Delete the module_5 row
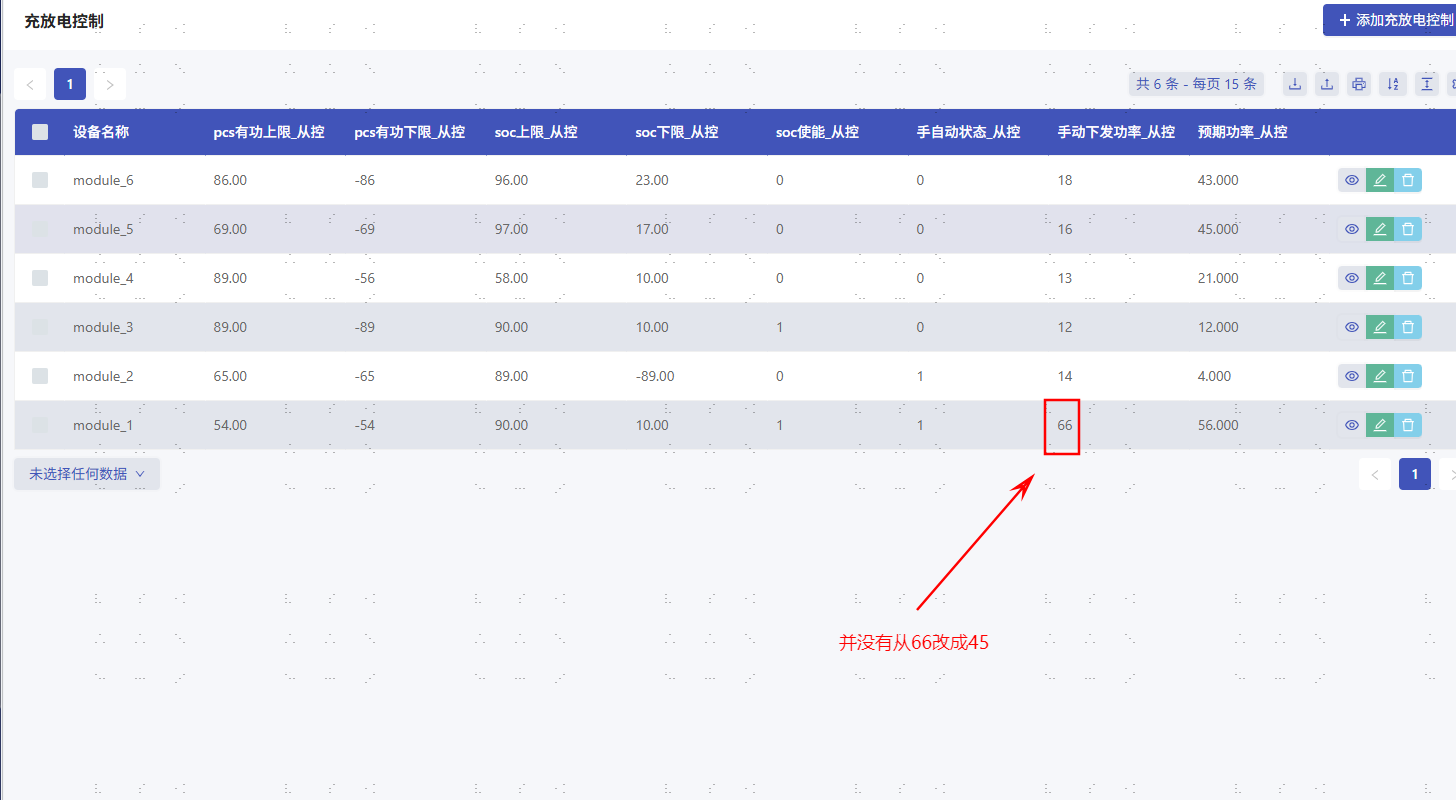 (x=1408, y=229)
